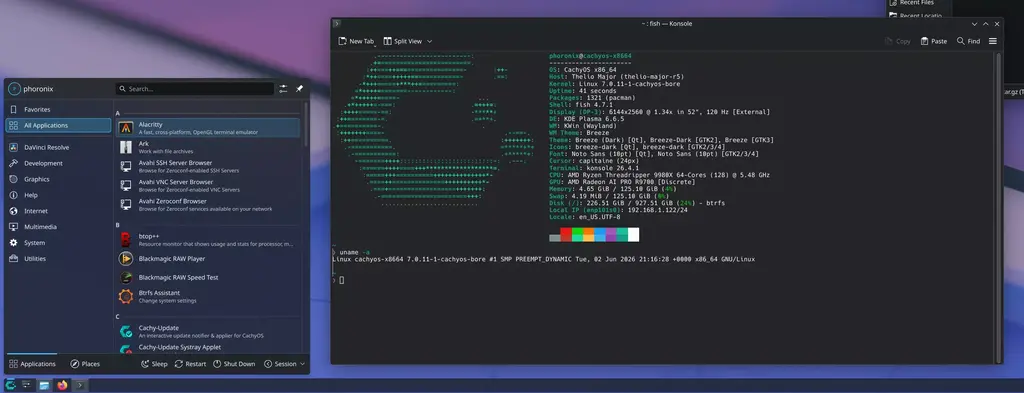
Task: Click the Shut Down button
Action: click(234, 364)
